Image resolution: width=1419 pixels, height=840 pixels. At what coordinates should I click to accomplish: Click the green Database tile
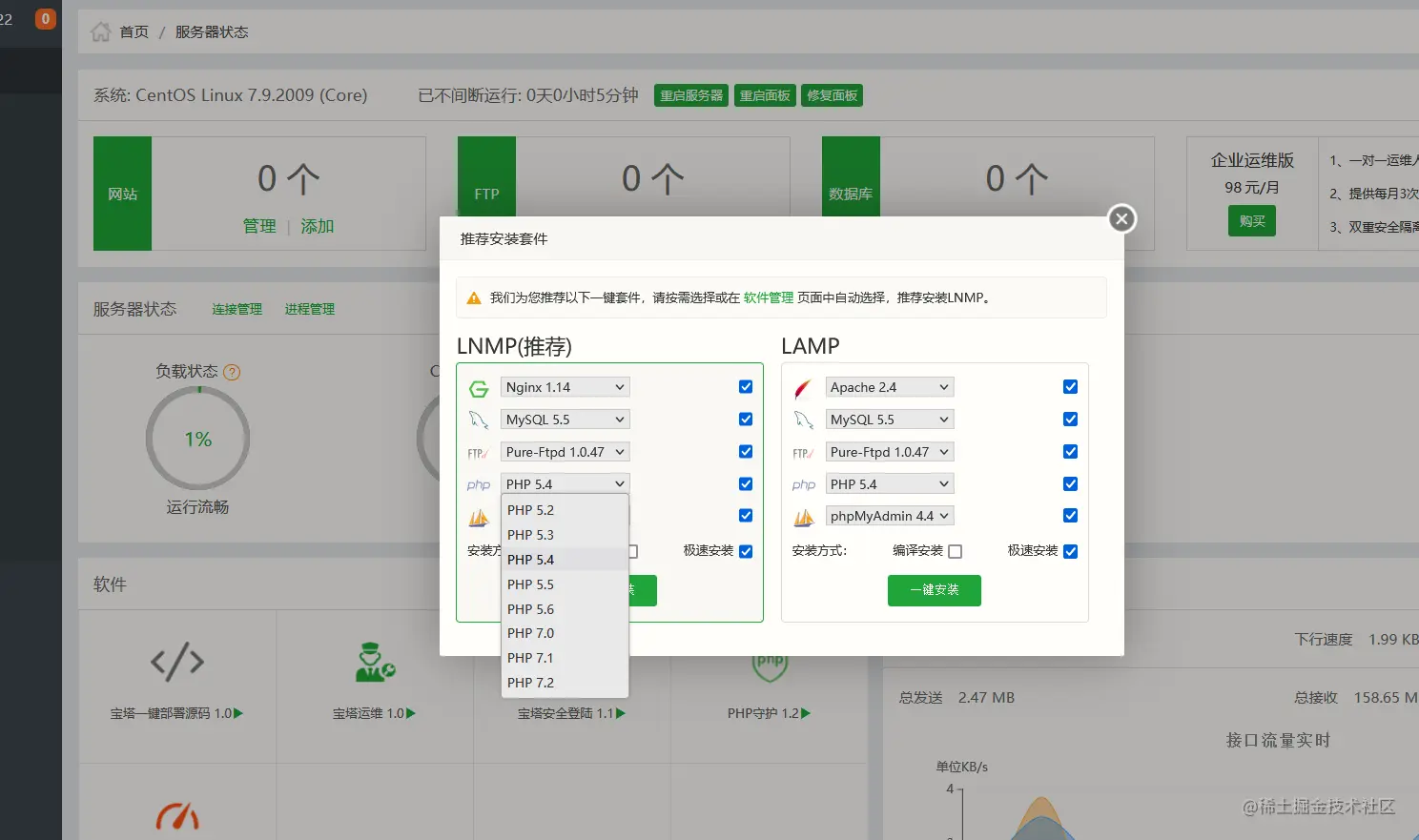[x=851, y=176]
